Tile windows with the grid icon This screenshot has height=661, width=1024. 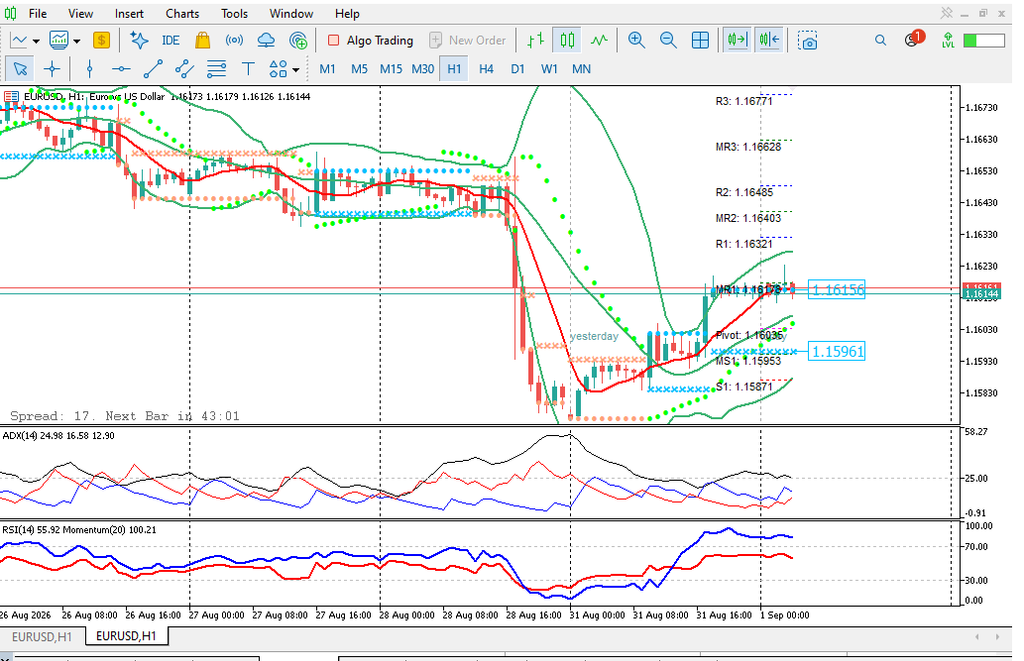tap(700, 40)
